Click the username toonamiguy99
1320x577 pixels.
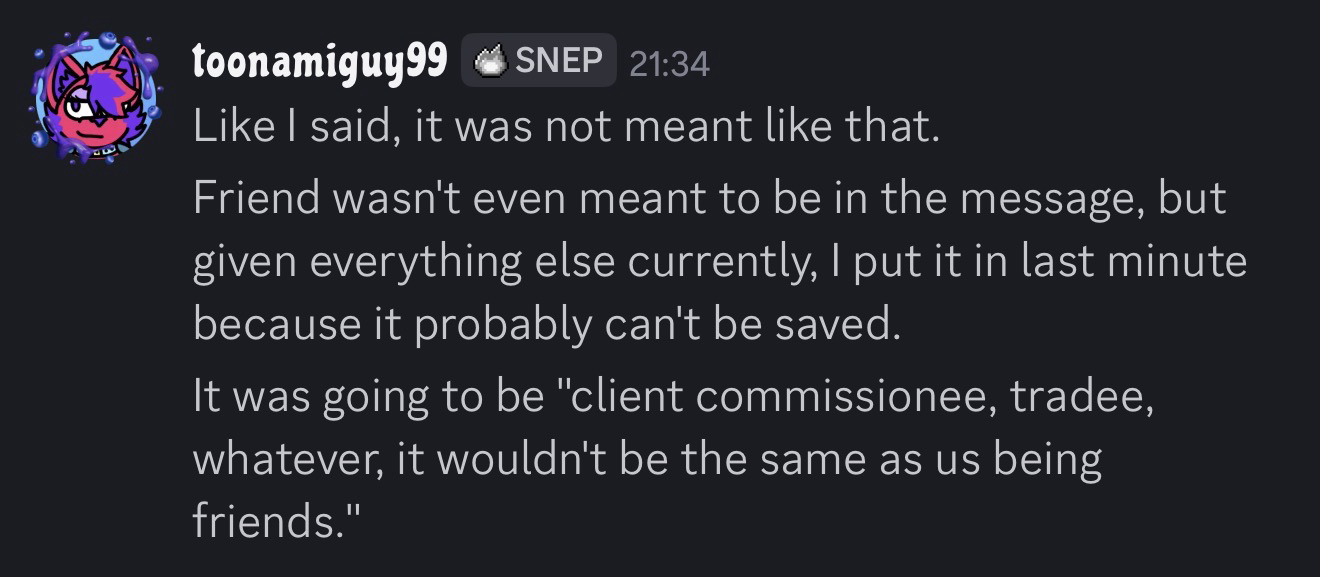(x=319, y=62)
